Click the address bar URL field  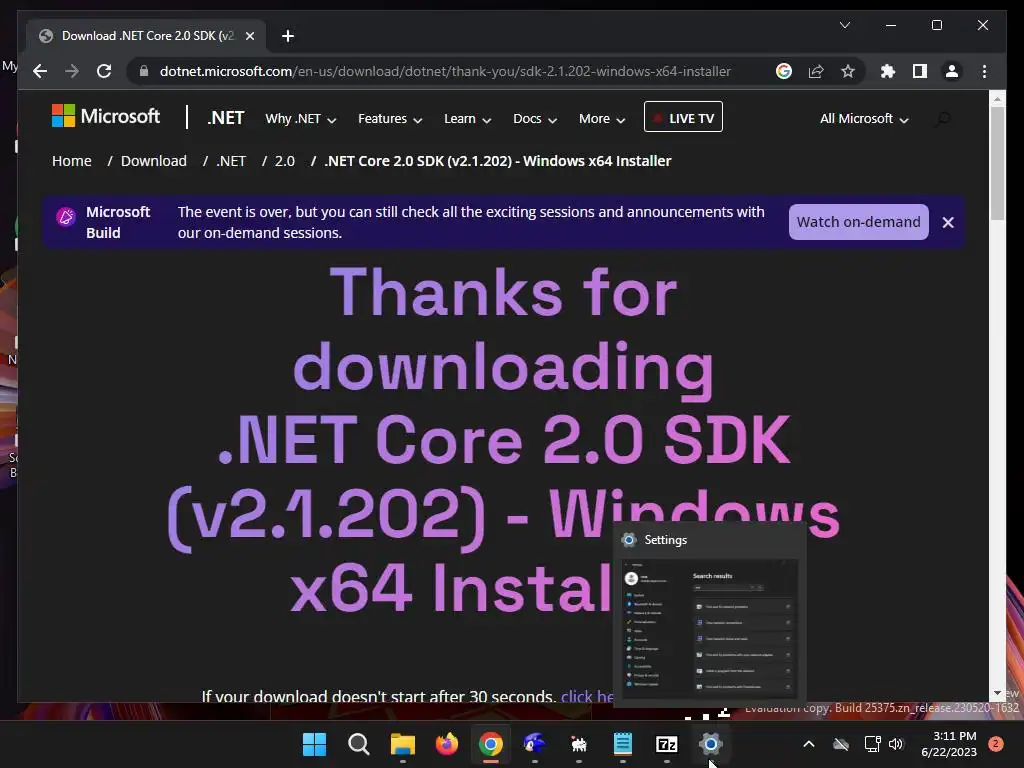[445, 71]
